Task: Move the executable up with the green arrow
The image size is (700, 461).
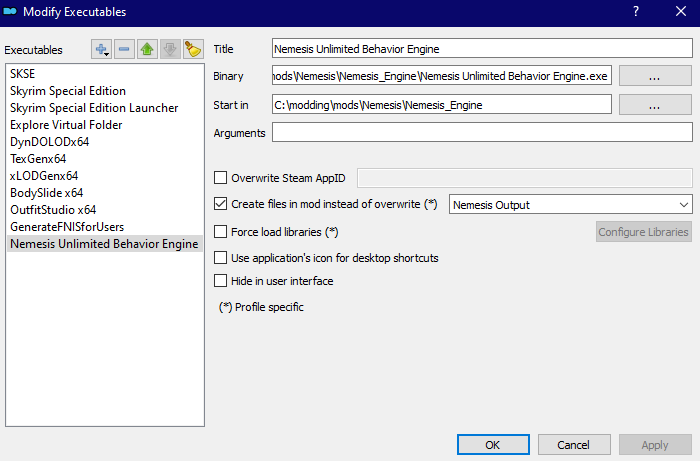Action: click(147, 49)
